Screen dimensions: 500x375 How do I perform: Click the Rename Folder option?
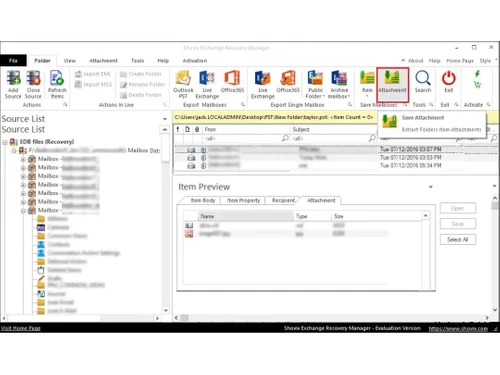(x=142, y=85)
